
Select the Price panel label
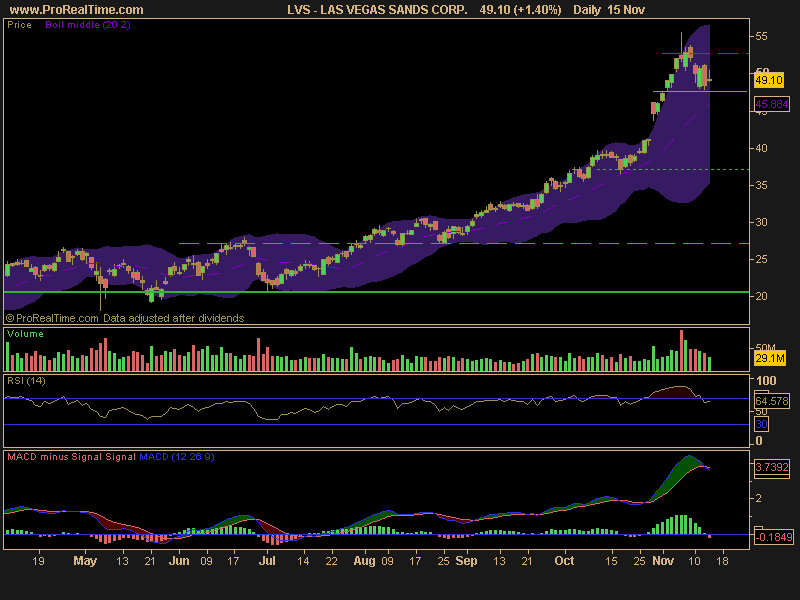pos(19,24)
